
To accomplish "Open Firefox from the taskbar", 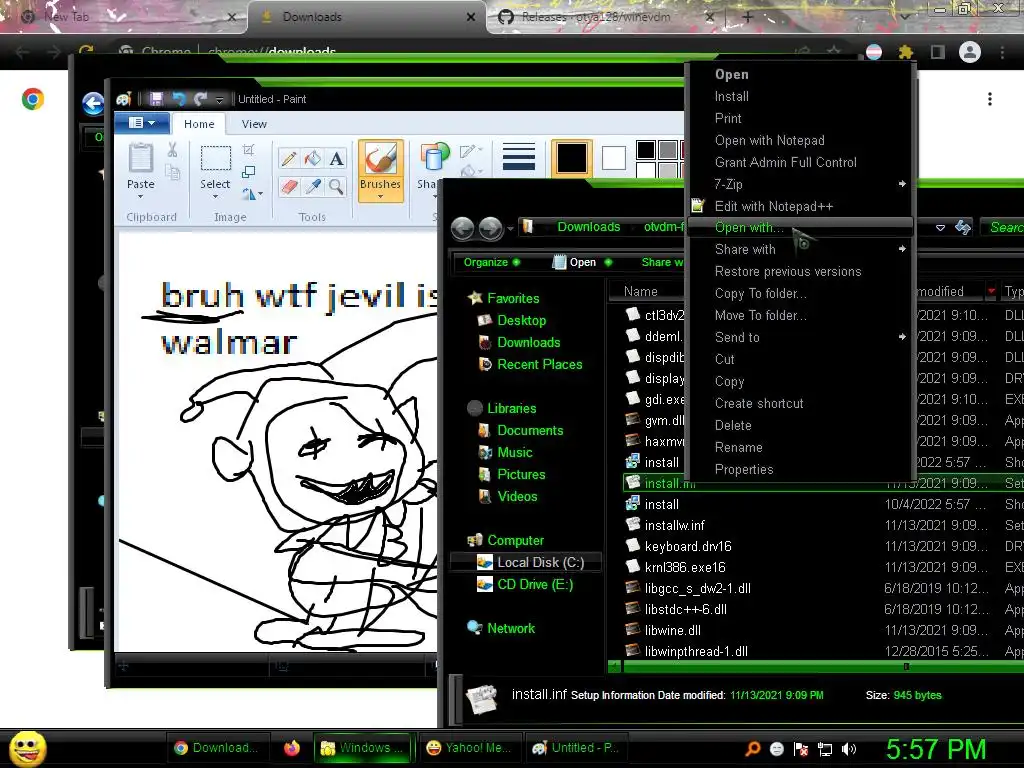I will coord(292,748).
